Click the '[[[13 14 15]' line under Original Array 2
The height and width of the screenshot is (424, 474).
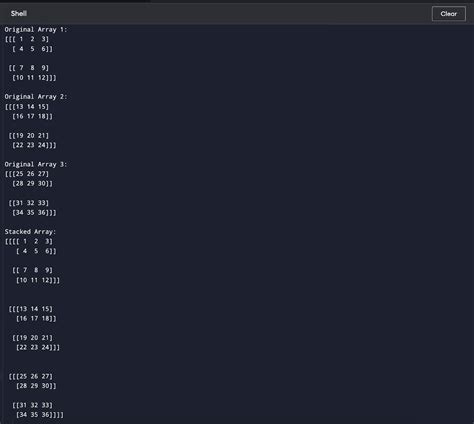pos(27,107)
